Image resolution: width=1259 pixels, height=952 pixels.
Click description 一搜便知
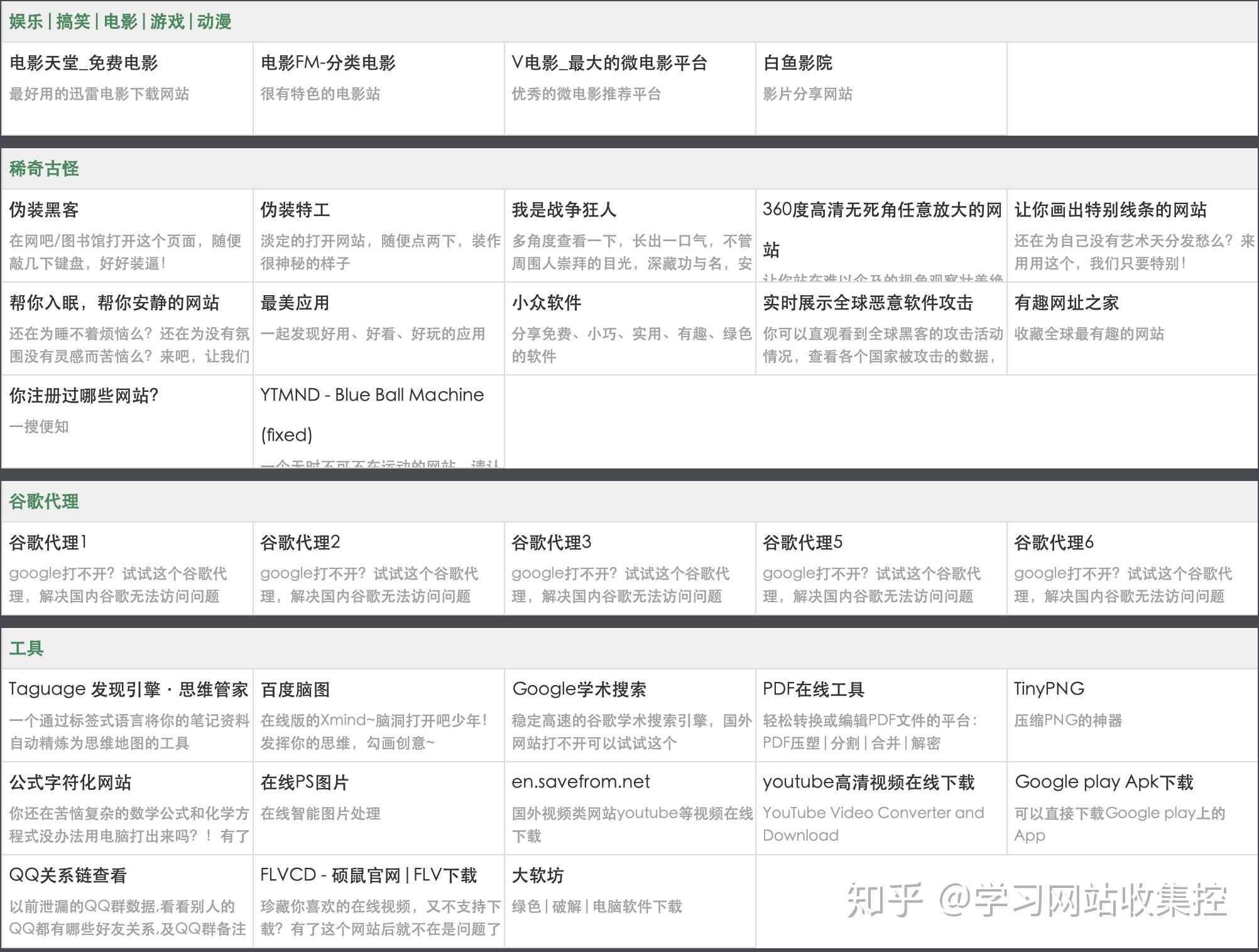tap(39, 427)
